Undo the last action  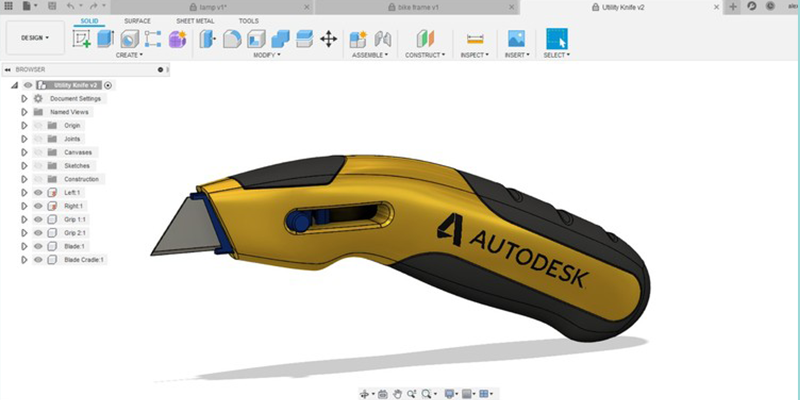coord(70,6)
